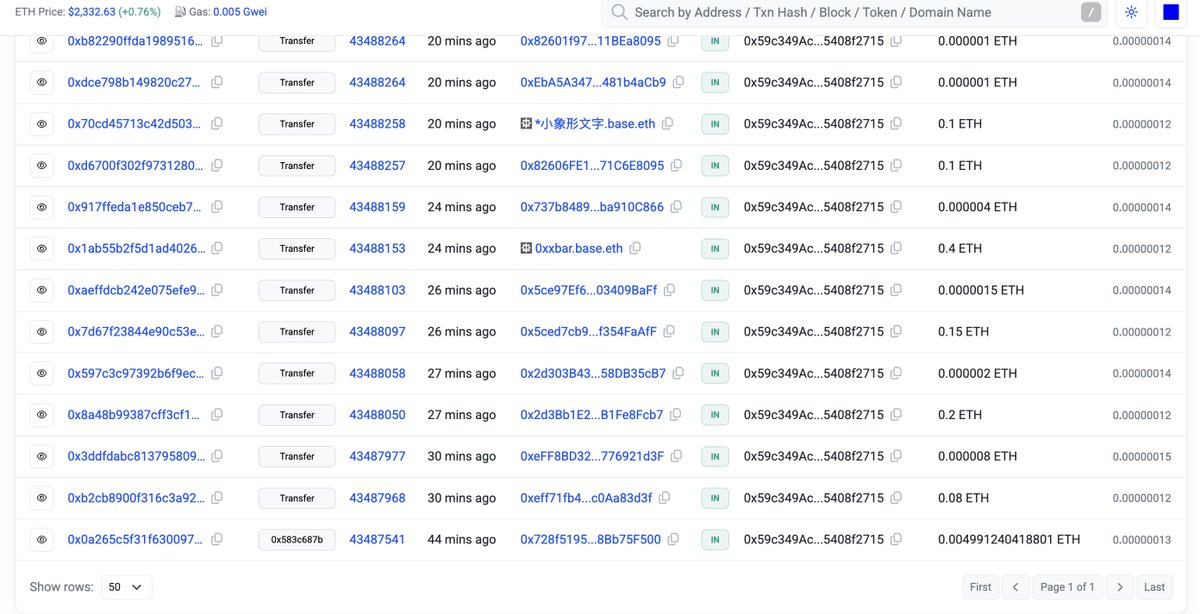Viewport: 1200px width, 614px height.
Task: Focus the search by address field
Action: pos(854,12)
